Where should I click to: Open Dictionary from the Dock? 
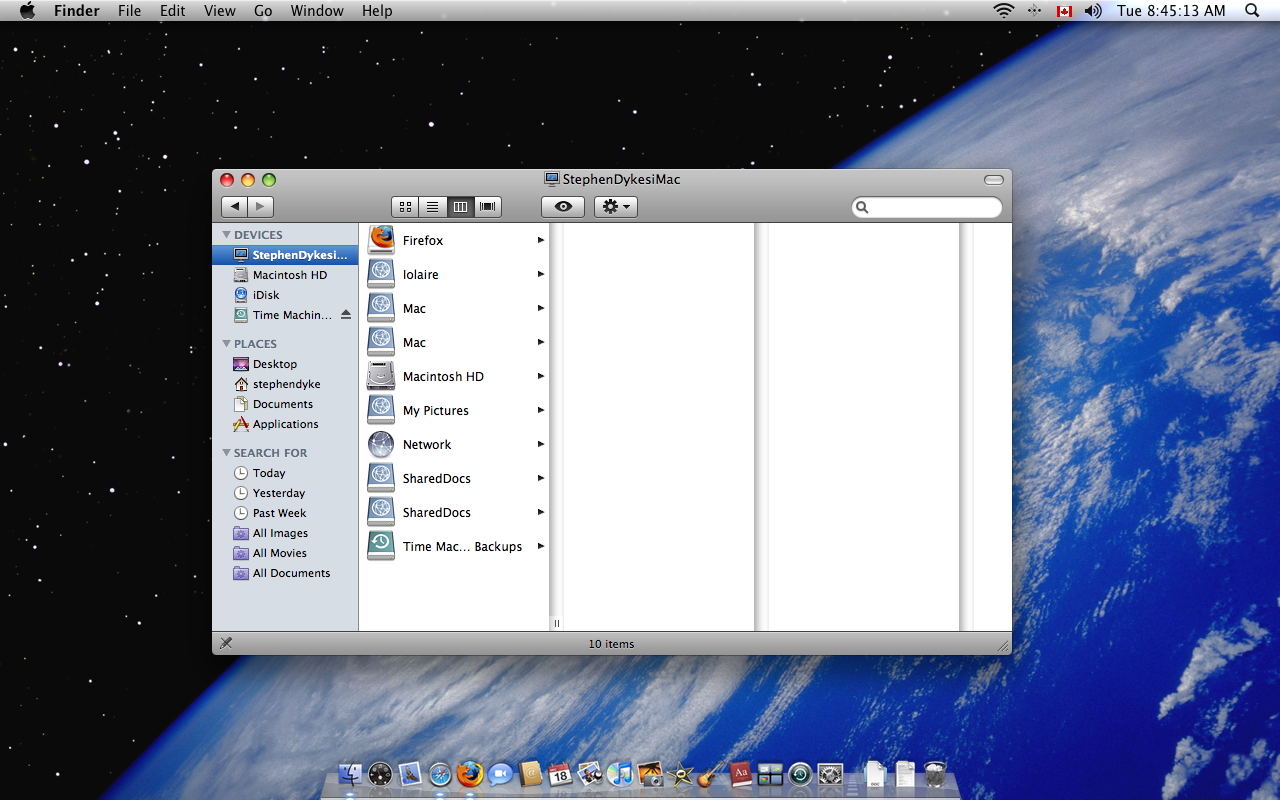740,773
